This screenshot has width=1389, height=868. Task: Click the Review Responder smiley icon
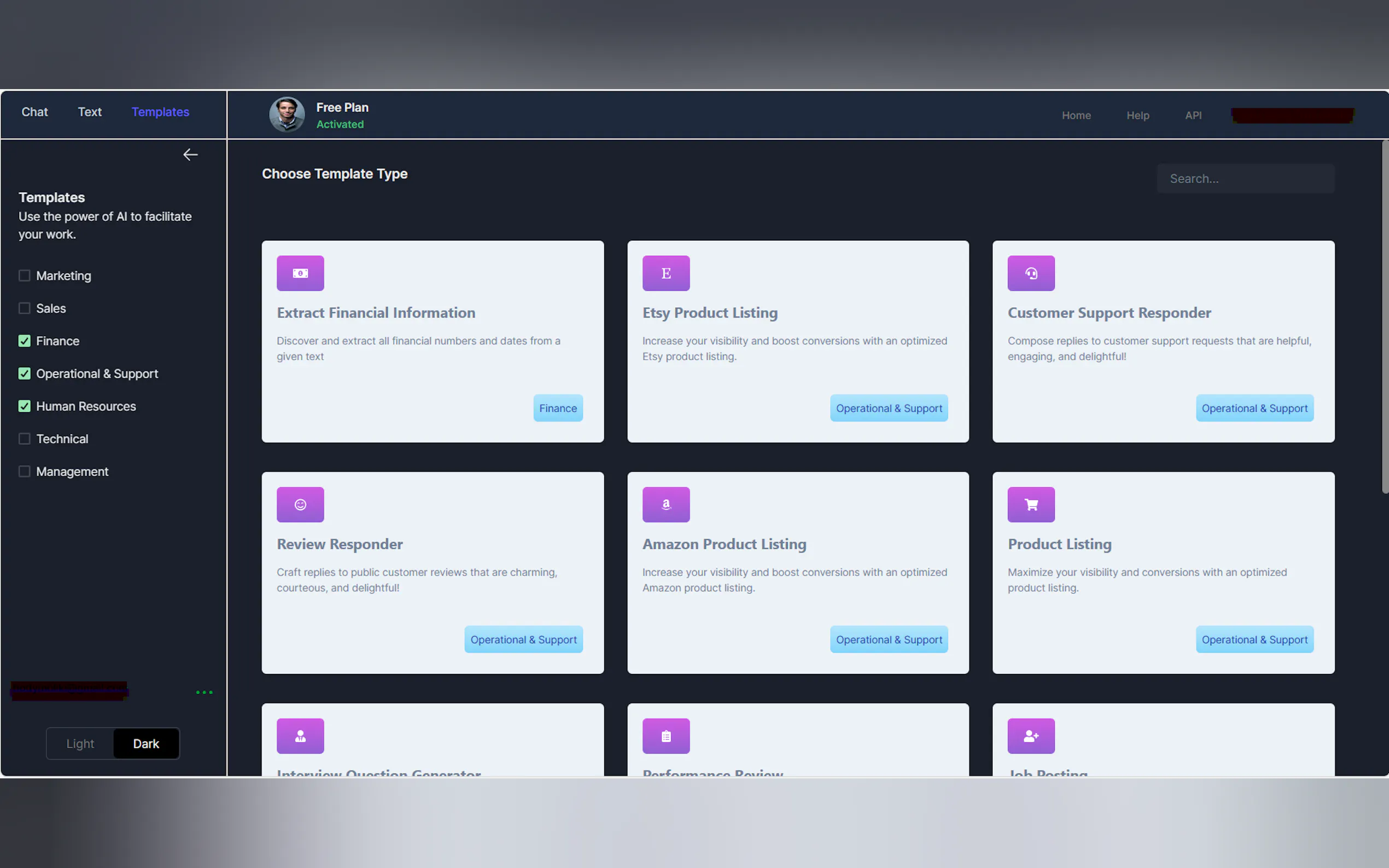click(x=300, y=505)
